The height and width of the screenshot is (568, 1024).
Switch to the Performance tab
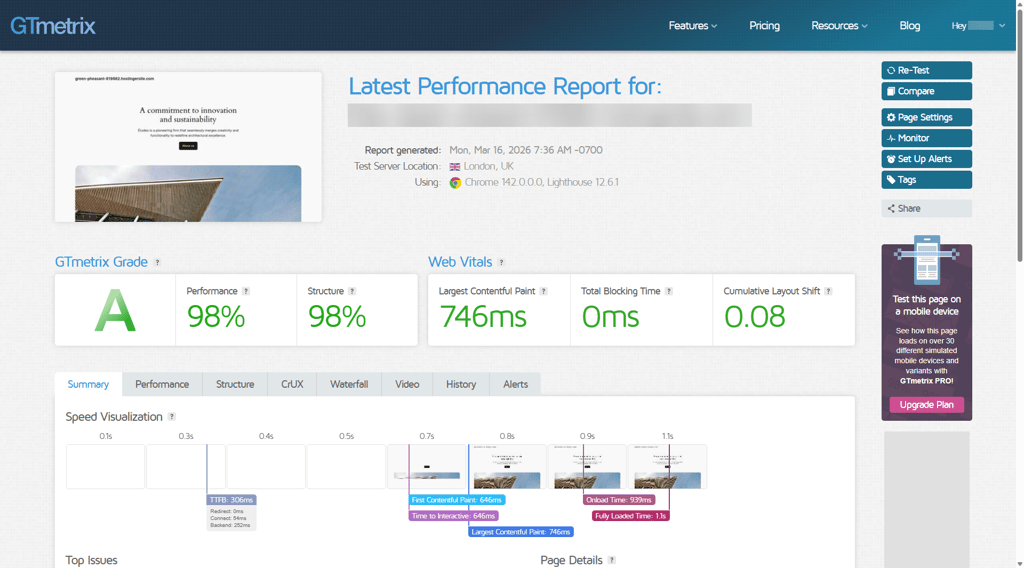162,385
